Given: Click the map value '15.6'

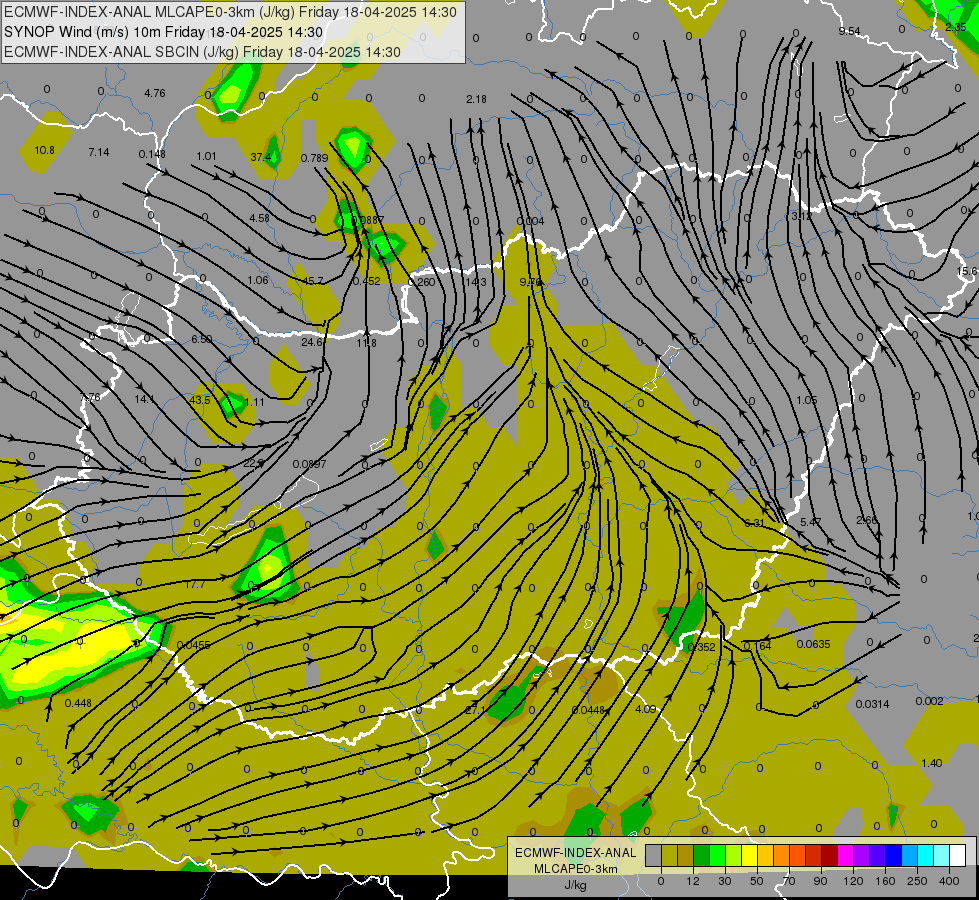Looking at the screenshot, I should pyautogui.click(x=967, y=271).
